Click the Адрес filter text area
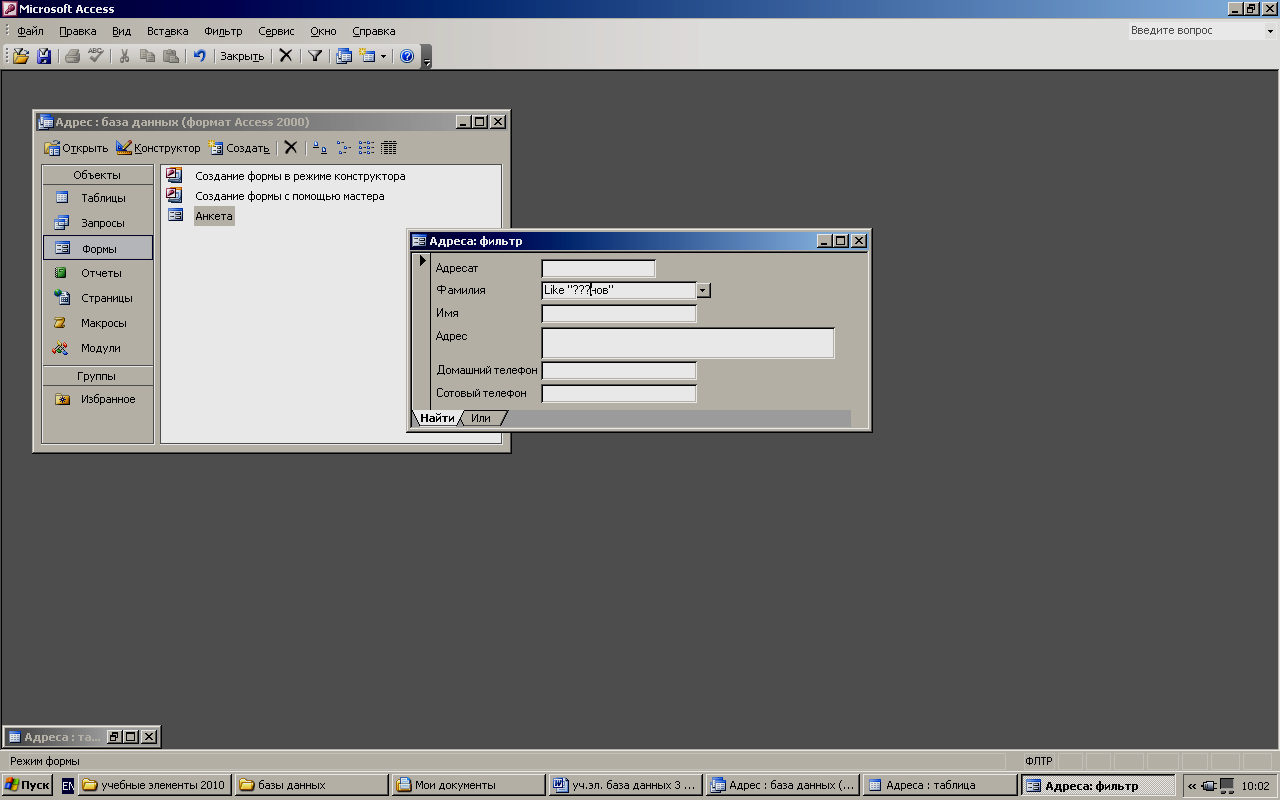The width and height of the screenshot is (1280, 800). (687, 342)
